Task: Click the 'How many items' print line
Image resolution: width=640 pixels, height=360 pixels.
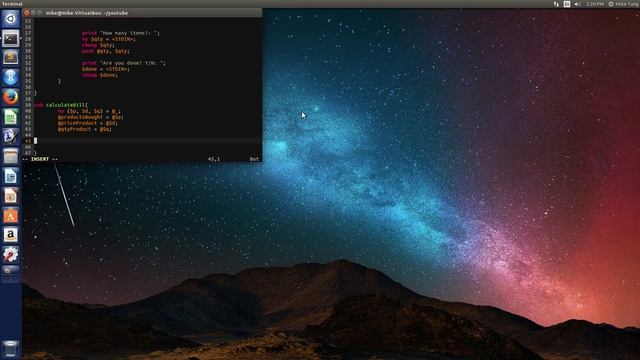Action: tap(121, 33)
